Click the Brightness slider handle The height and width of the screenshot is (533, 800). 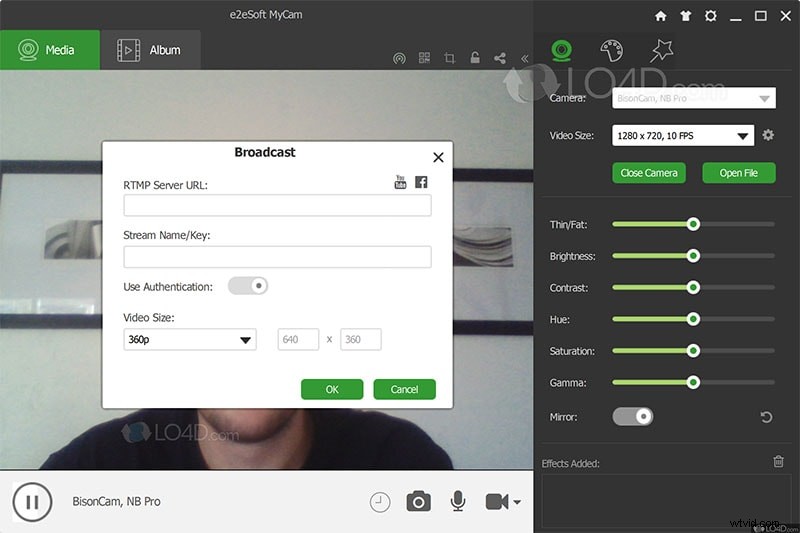[693, 256]
